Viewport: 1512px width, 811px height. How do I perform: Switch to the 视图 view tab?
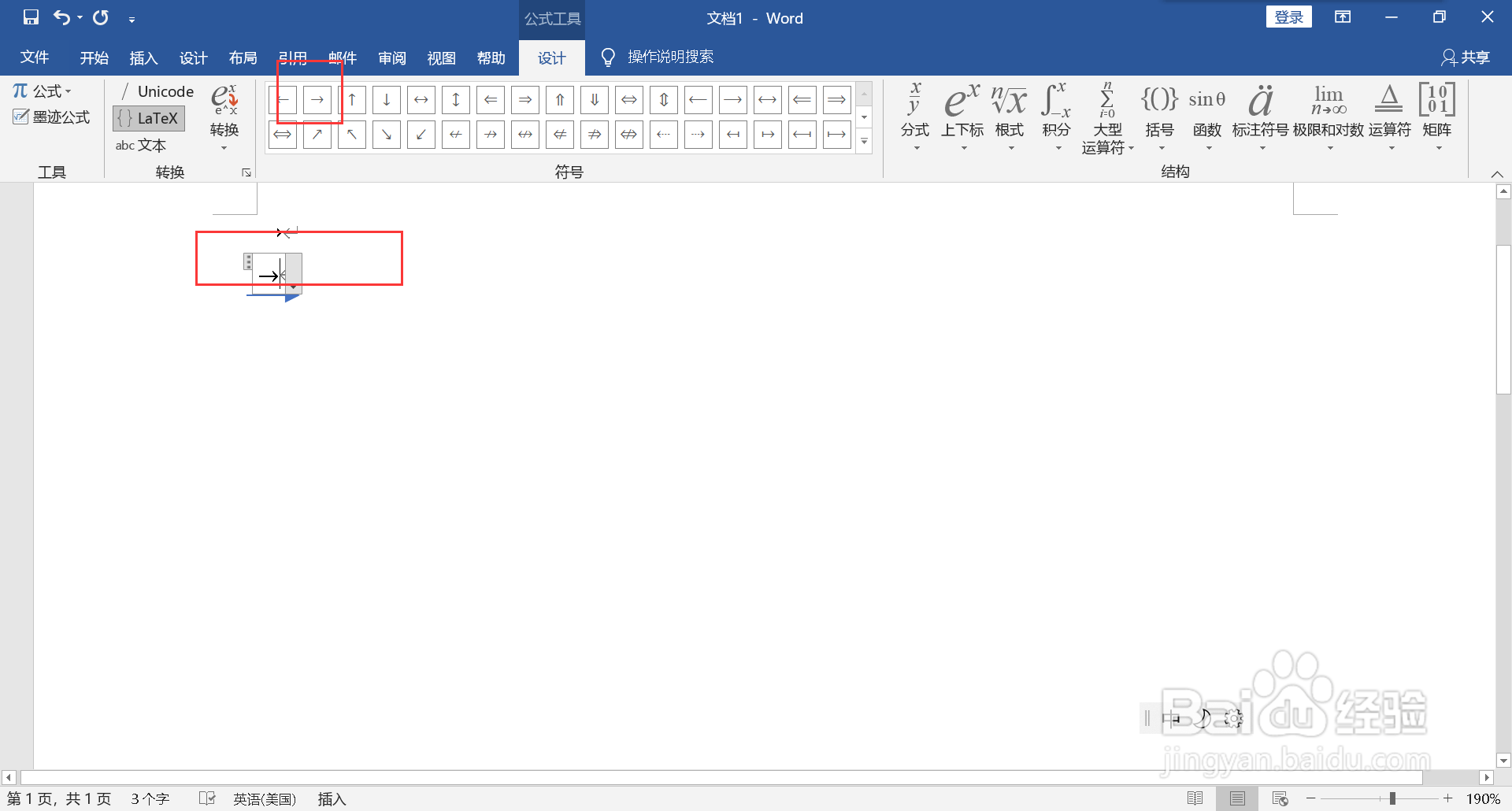point(441,57)
